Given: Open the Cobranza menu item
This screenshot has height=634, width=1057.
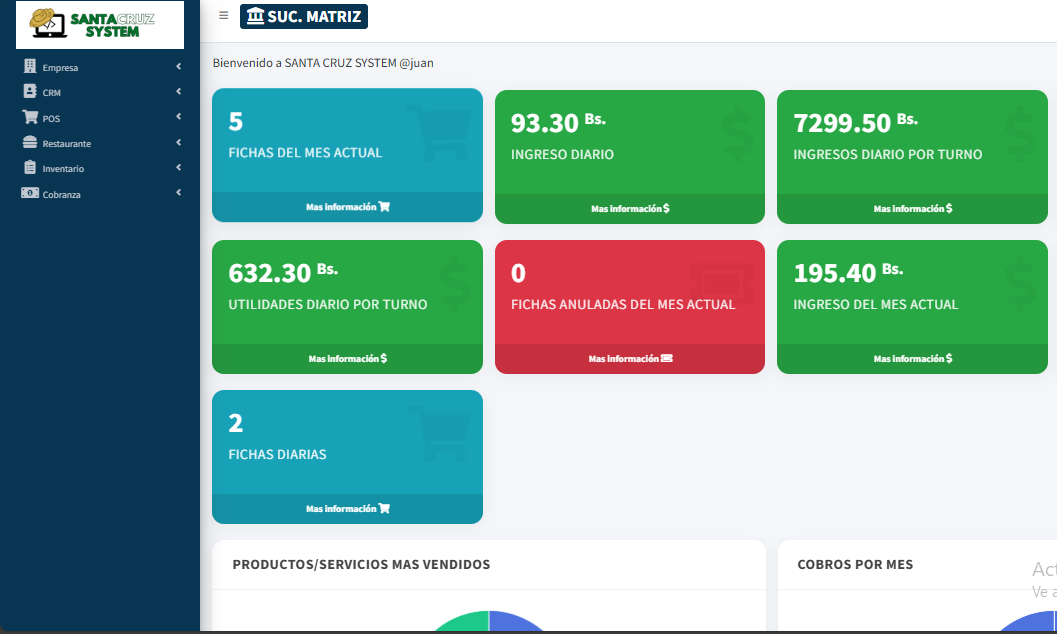Looking at the screenshot, I should point(101,193).
